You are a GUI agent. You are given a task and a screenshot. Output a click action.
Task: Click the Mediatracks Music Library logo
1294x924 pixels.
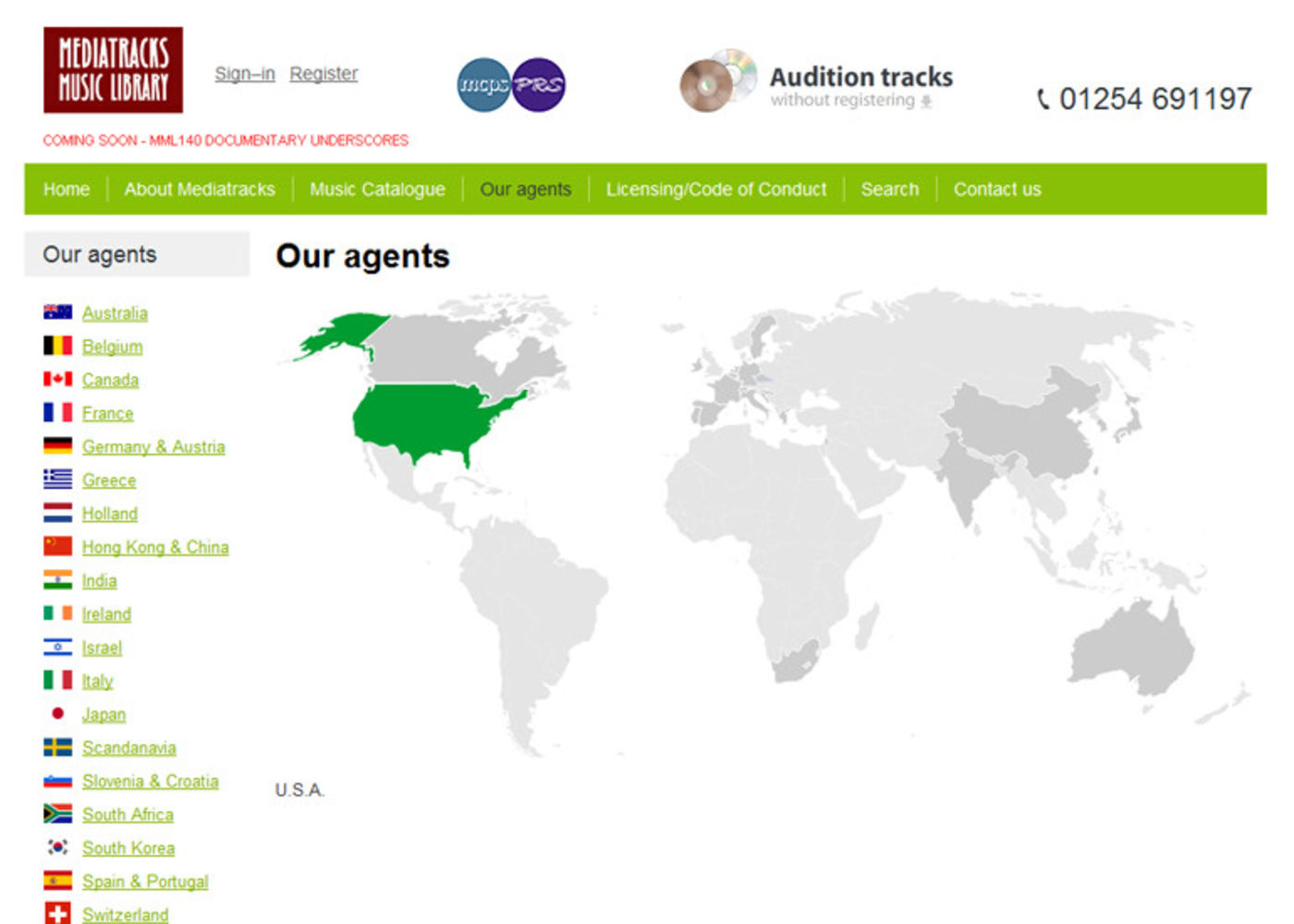tap(113, 70)
